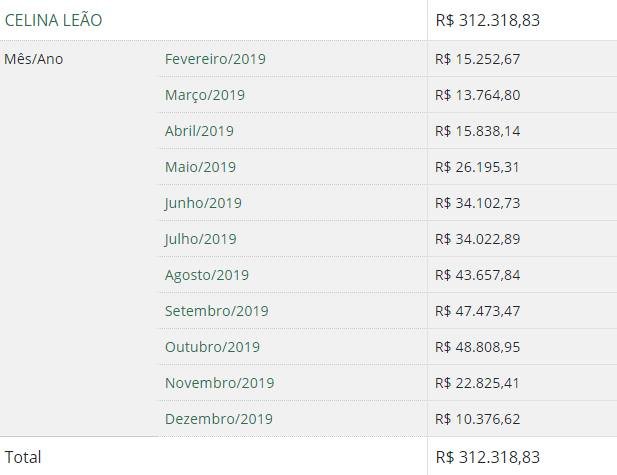
Task: Open the Fevereiro/2019 month link
Action: point(215,59)
